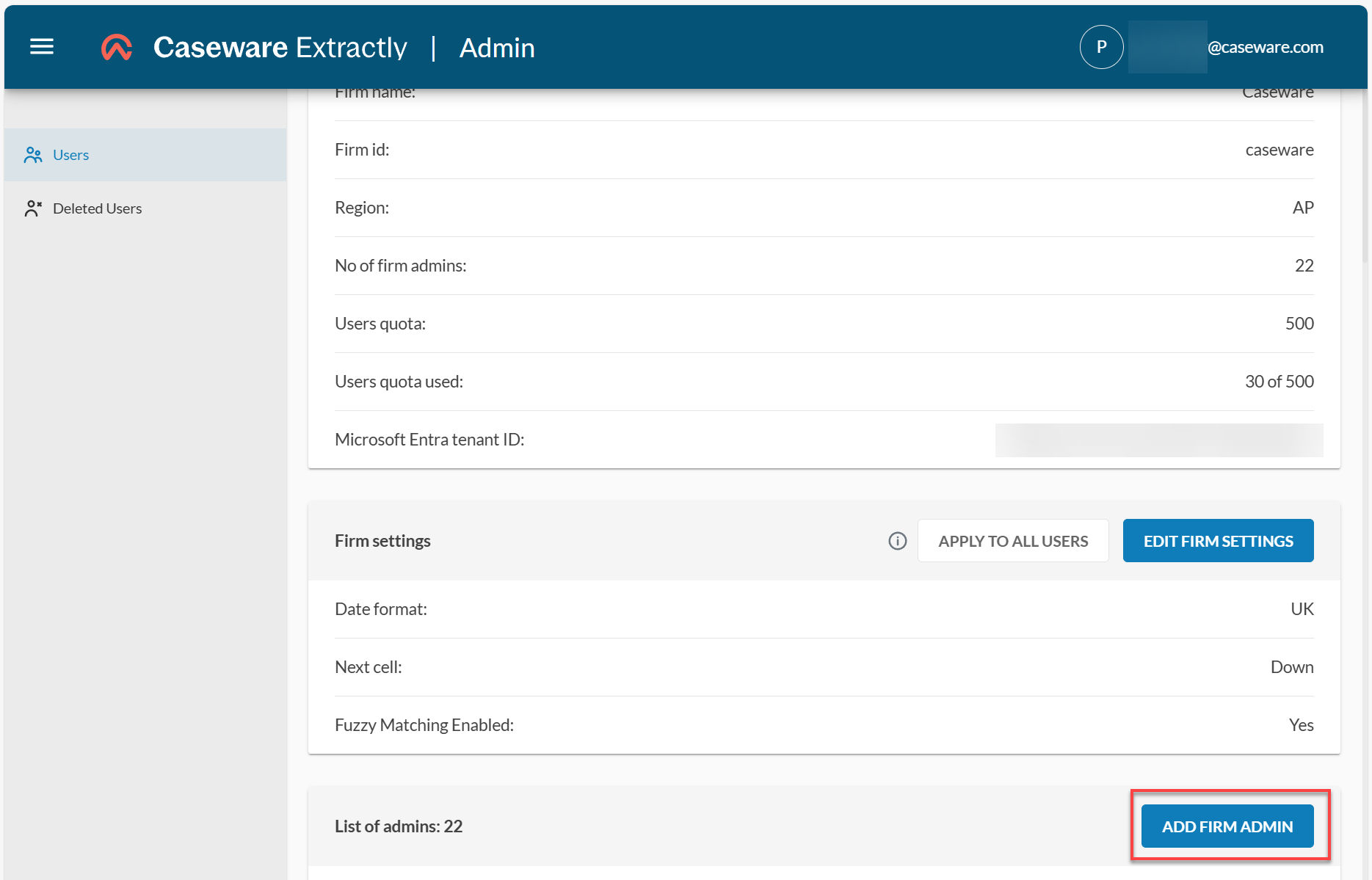Click the EDIT FIRM SETTINGS button
Screen dimensions: 1372x880
click(x=1217, y=541)
